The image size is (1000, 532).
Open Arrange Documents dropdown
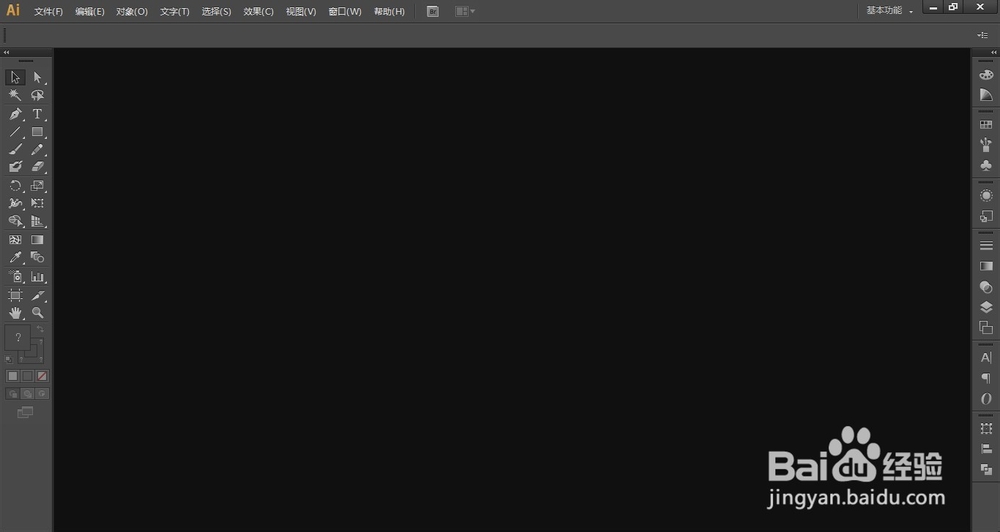click(x=465, y=11)
